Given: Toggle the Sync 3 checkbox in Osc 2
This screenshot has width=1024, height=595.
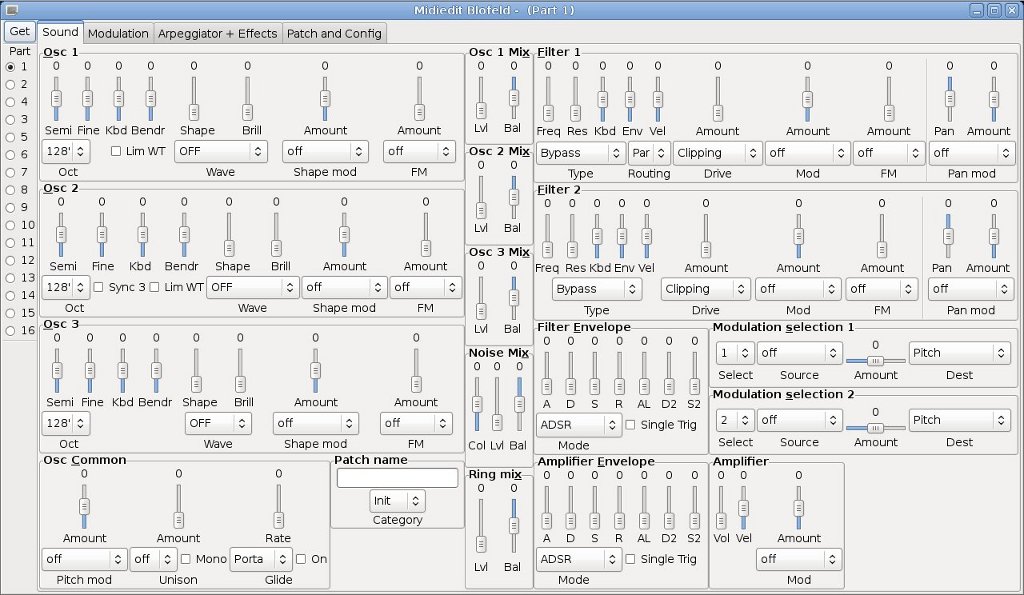Looking at the screenshot, I should 99,287.
